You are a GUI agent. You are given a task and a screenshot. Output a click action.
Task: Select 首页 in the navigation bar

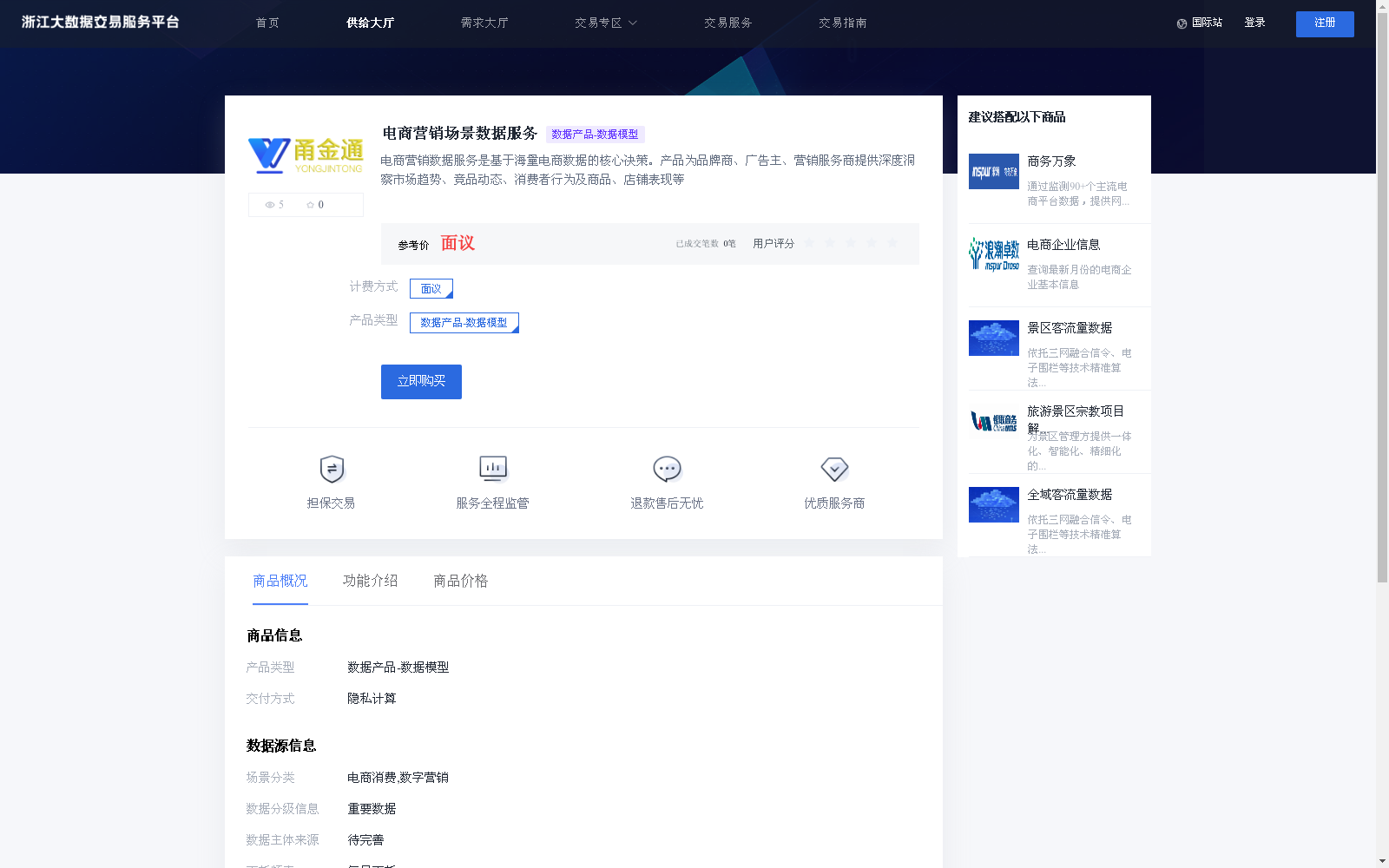(x=267, y=23)
